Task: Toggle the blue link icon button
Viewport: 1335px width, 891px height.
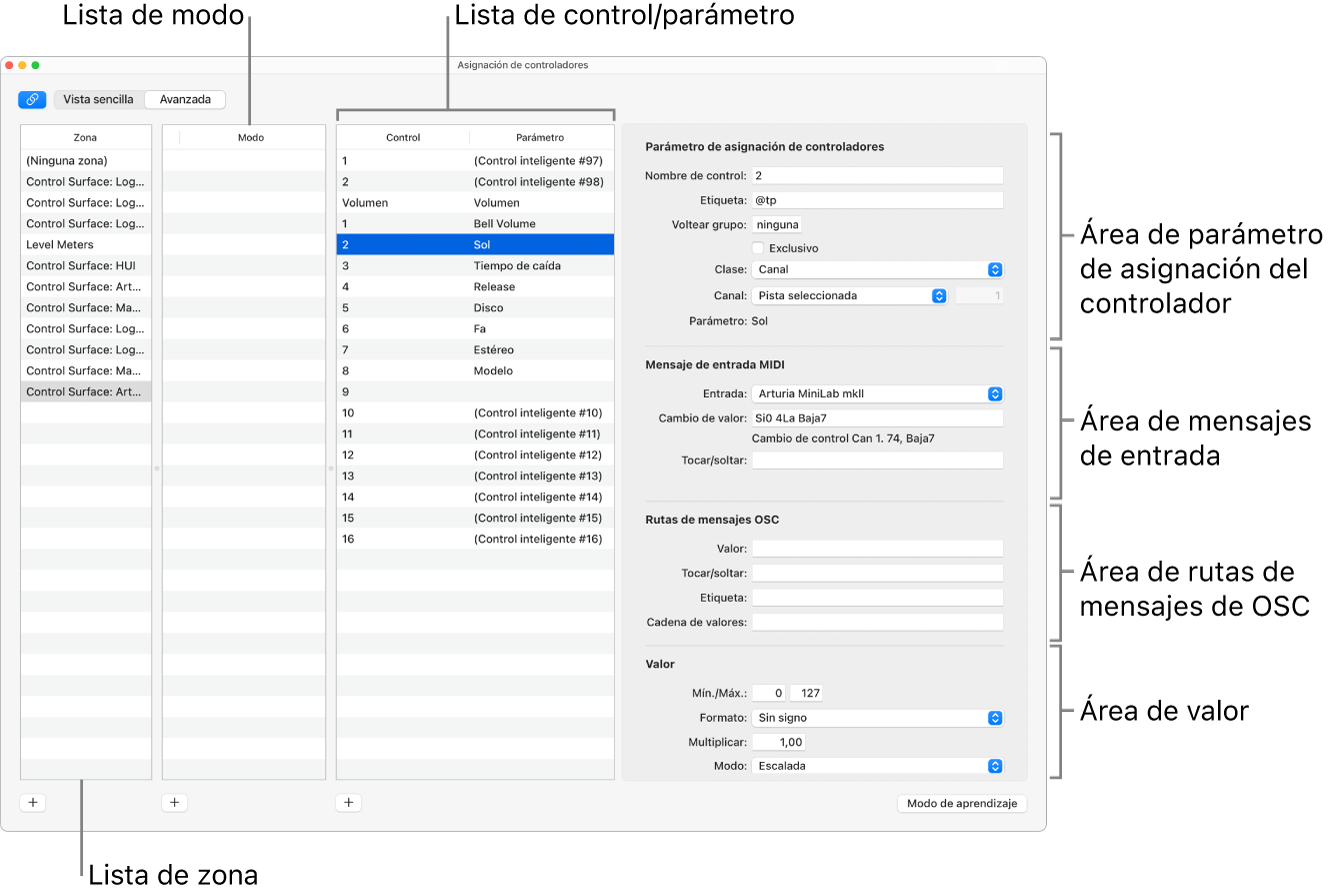Action: tap(32, 100)
